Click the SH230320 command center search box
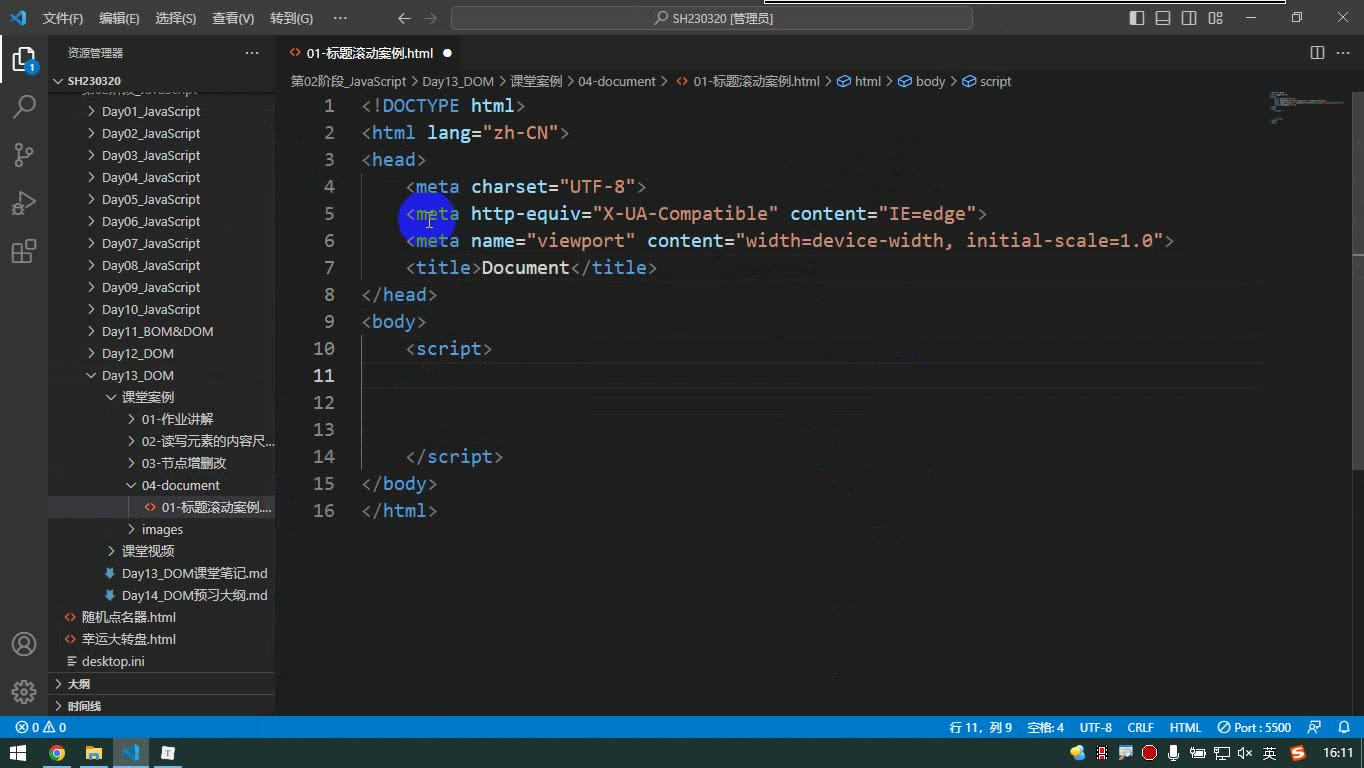Screen dimensions: 1364x768 [712, 18]
